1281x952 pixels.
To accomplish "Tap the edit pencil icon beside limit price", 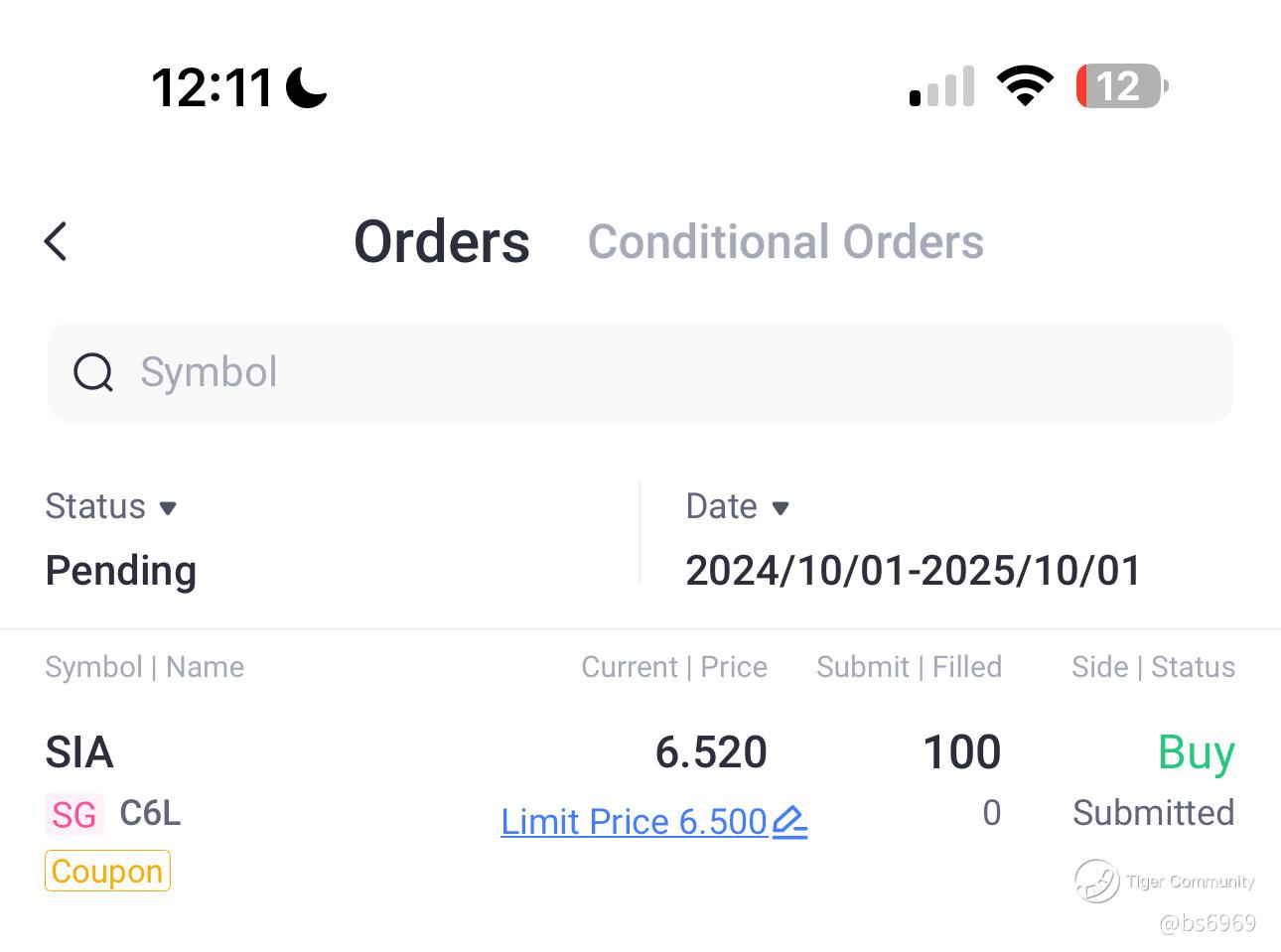I will click(x=789, y=822).
